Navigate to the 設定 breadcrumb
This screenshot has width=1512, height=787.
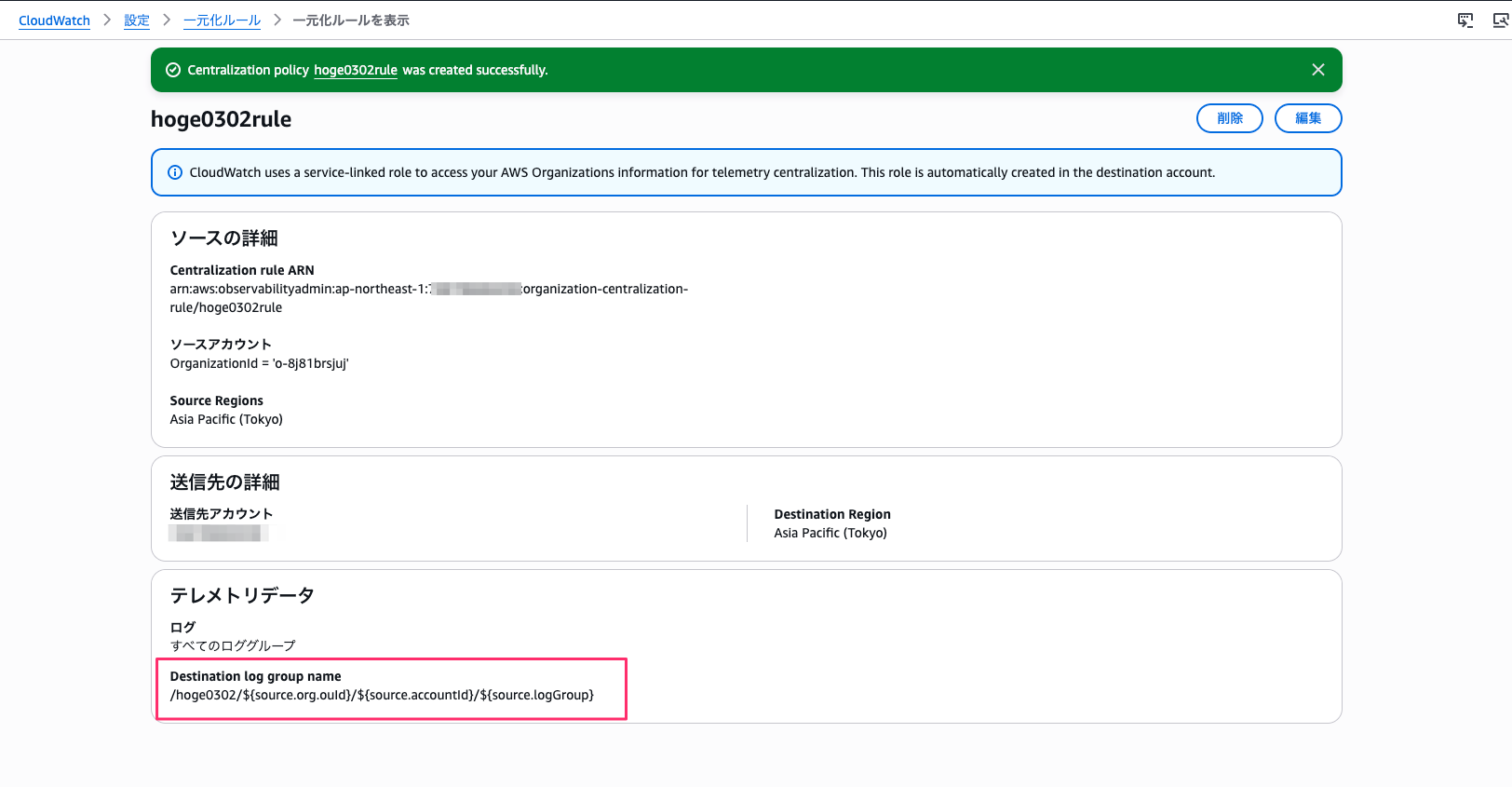137,20
